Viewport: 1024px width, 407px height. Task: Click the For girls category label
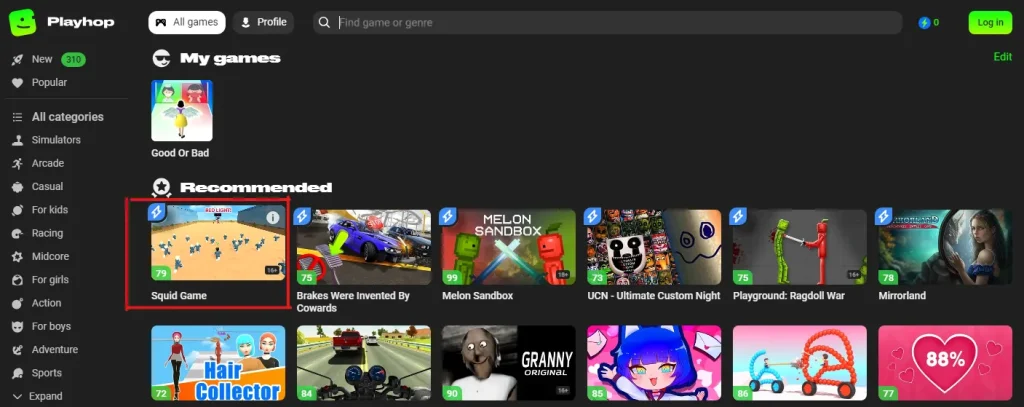pos(50,280)
